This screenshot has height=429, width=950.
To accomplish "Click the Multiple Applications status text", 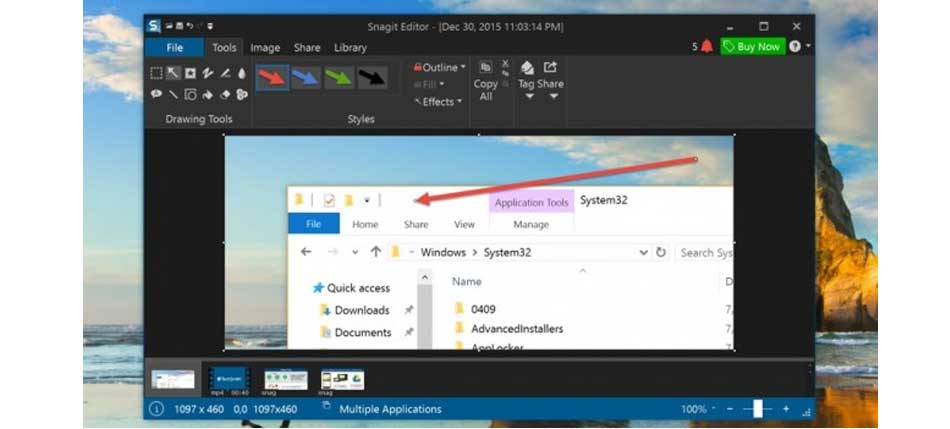I will click(390, 409).
